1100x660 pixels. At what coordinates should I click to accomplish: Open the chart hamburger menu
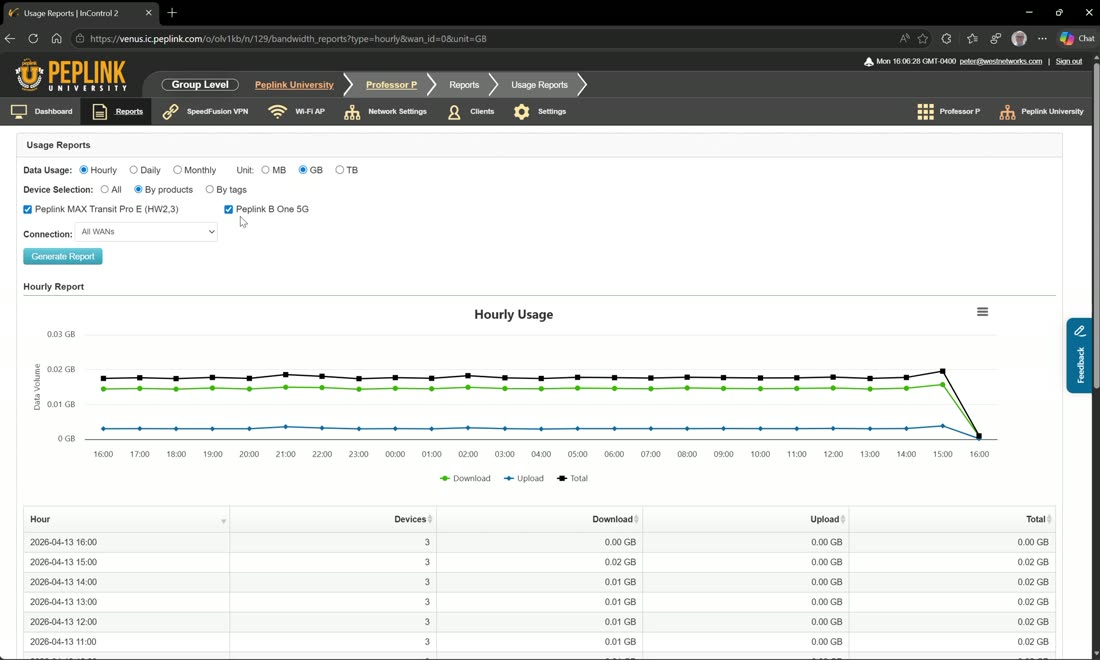coord(982,311)
